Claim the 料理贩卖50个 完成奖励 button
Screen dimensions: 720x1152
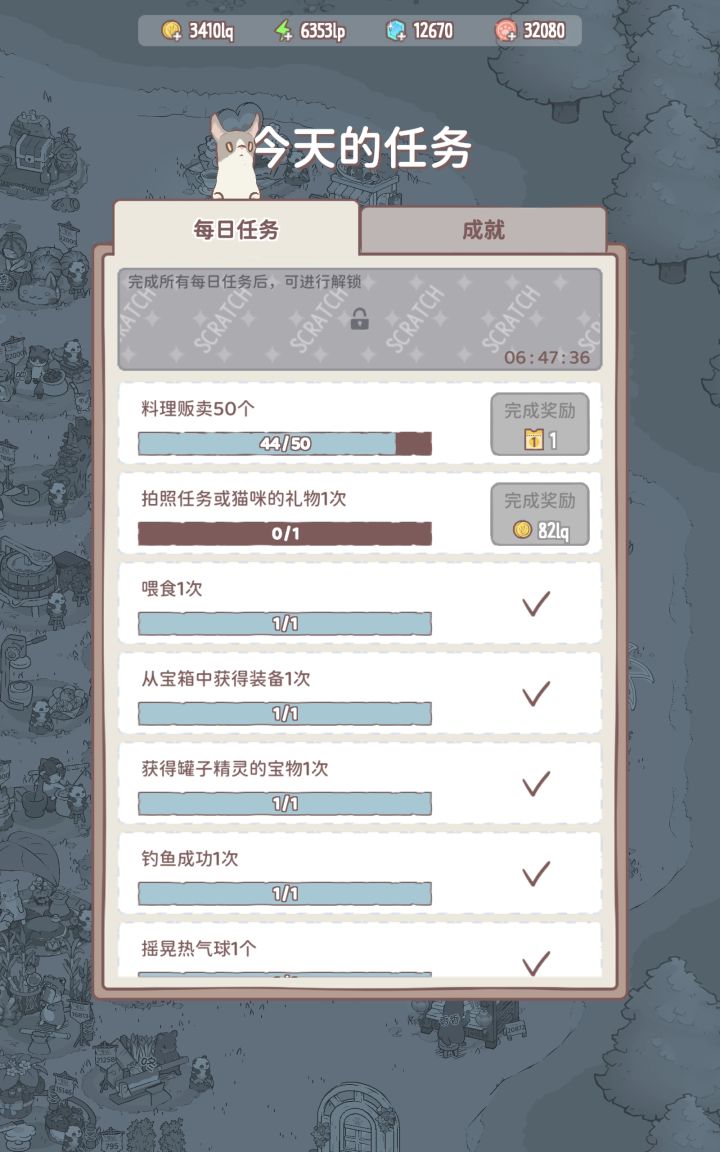[x=540, y=424]
